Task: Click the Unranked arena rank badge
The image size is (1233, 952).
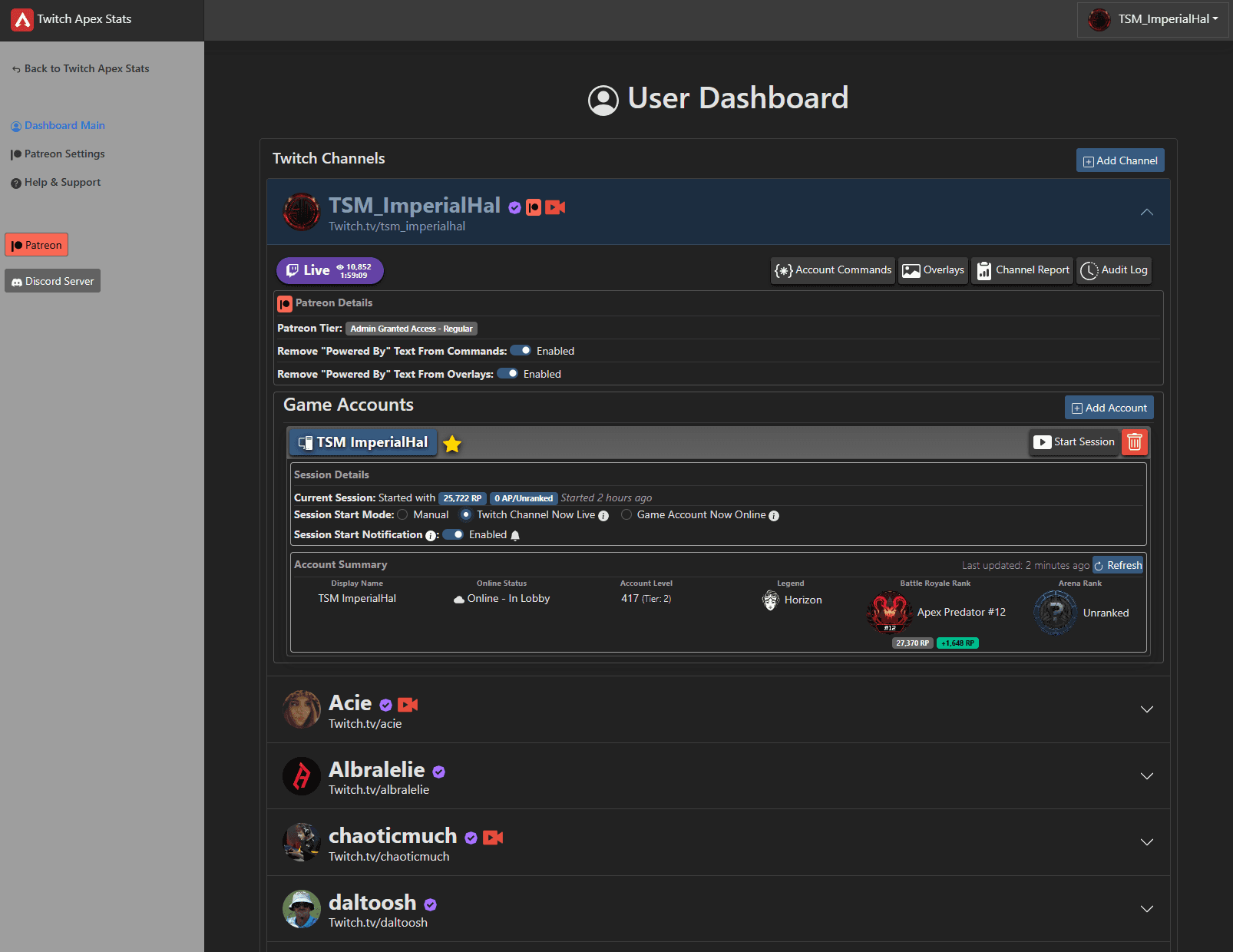Action: click(x=1056, y=613)
